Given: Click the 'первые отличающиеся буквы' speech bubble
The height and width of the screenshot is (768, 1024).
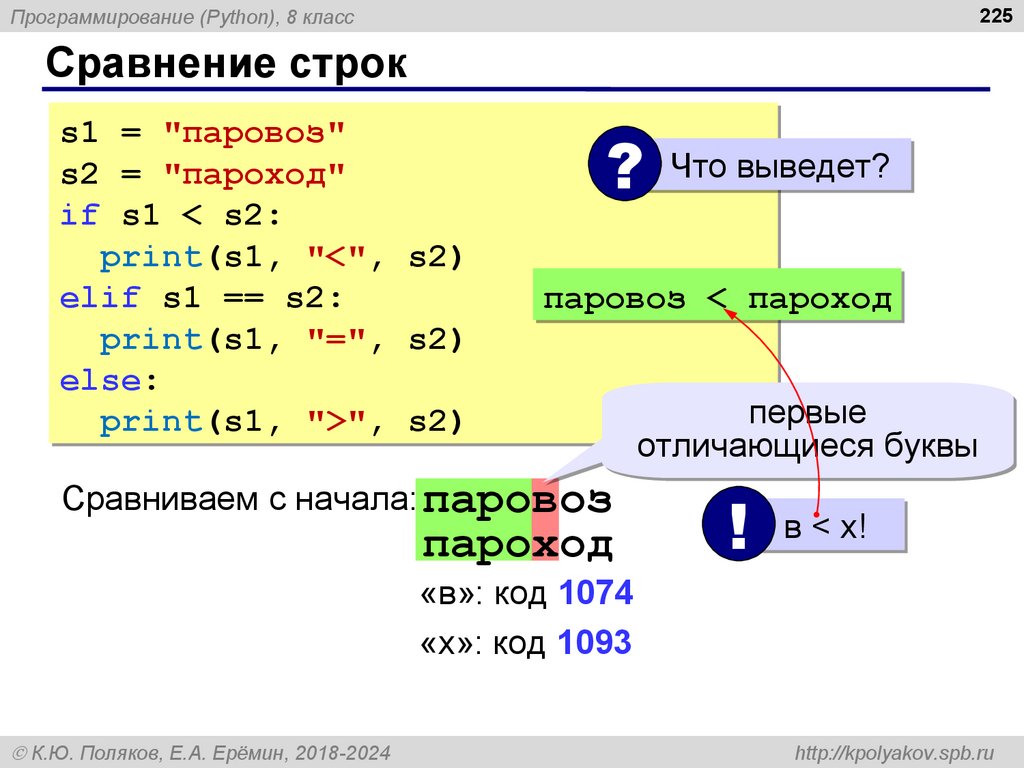Looking at the screenshot, I should (x=807, y=430).
